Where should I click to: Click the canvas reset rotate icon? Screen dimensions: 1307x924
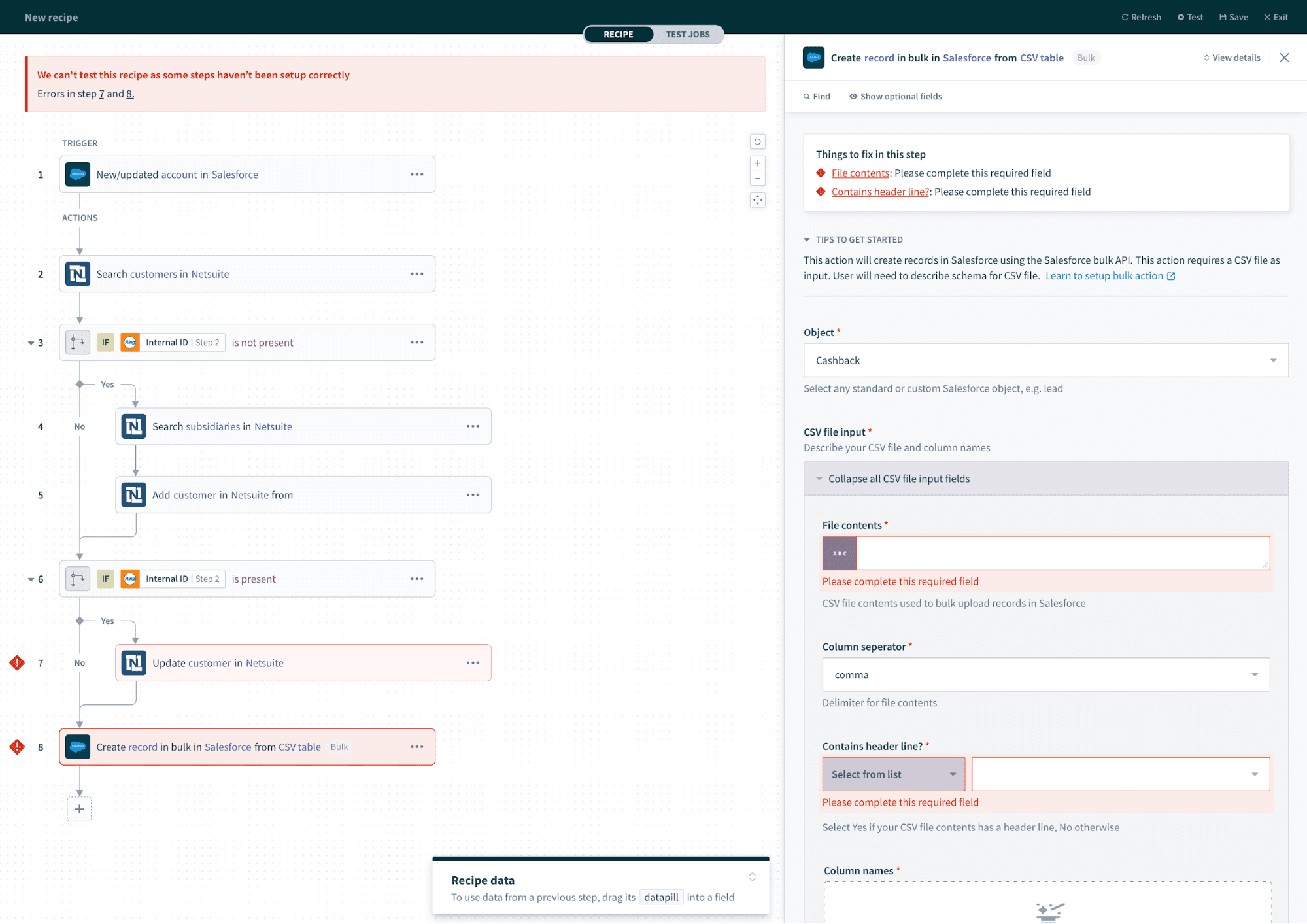tap(757, 142)
